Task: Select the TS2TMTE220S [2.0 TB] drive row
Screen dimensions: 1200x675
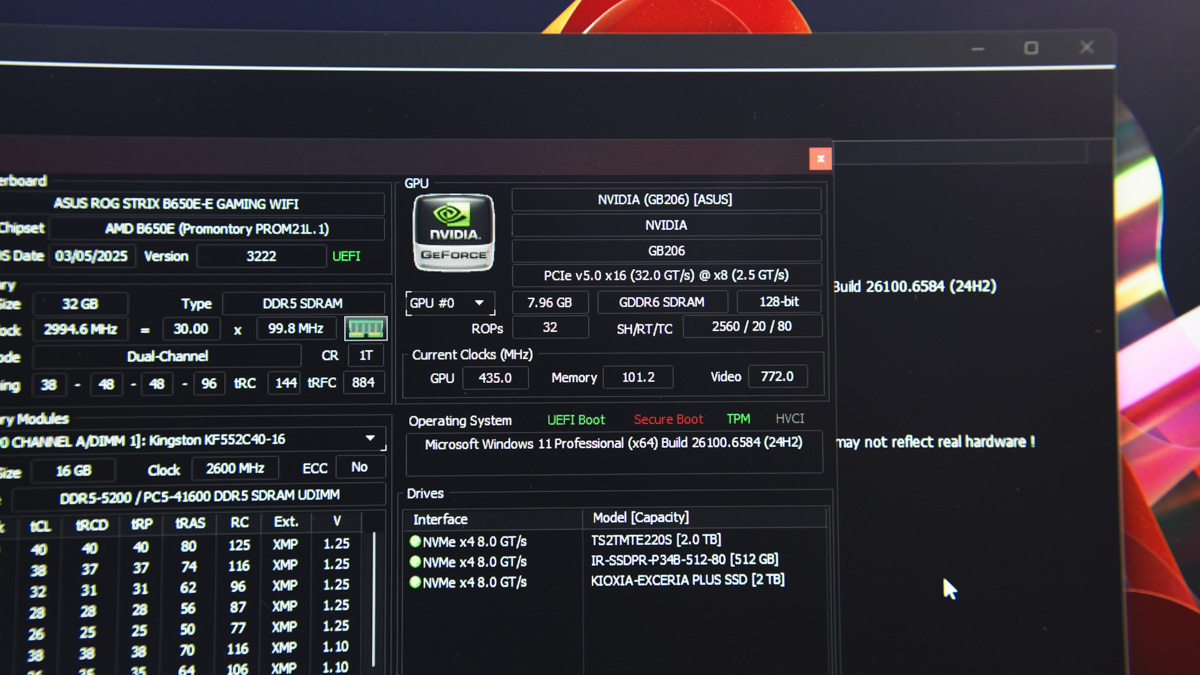Action: 615,540
